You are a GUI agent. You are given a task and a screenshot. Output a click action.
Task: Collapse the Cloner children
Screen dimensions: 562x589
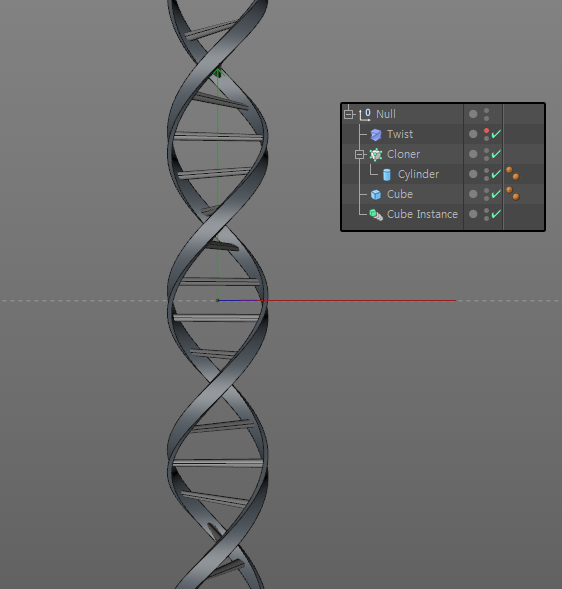coord(360,154)
